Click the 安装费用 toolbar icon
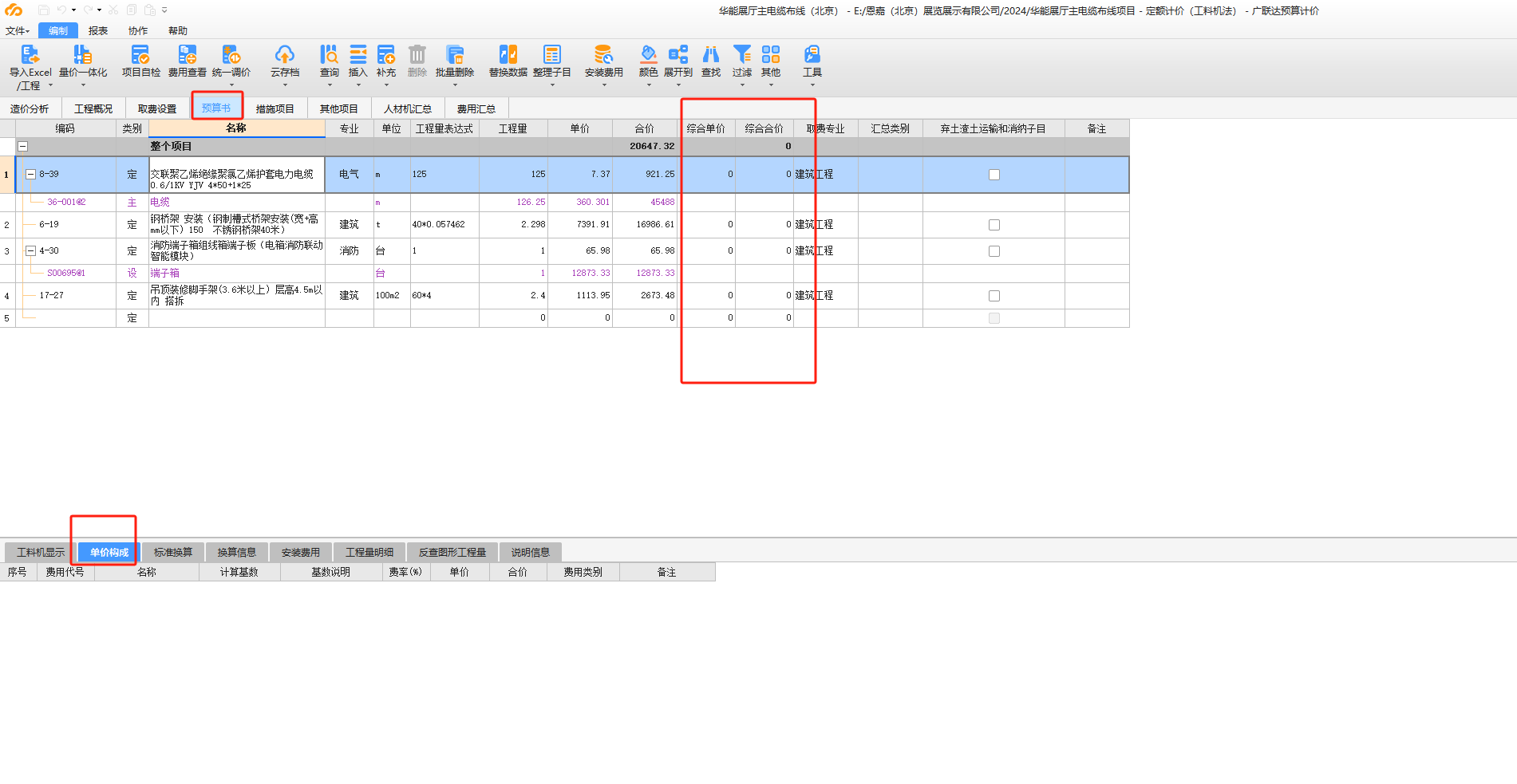This screenshot has width=1517, height=784. (x=604, y=54)
